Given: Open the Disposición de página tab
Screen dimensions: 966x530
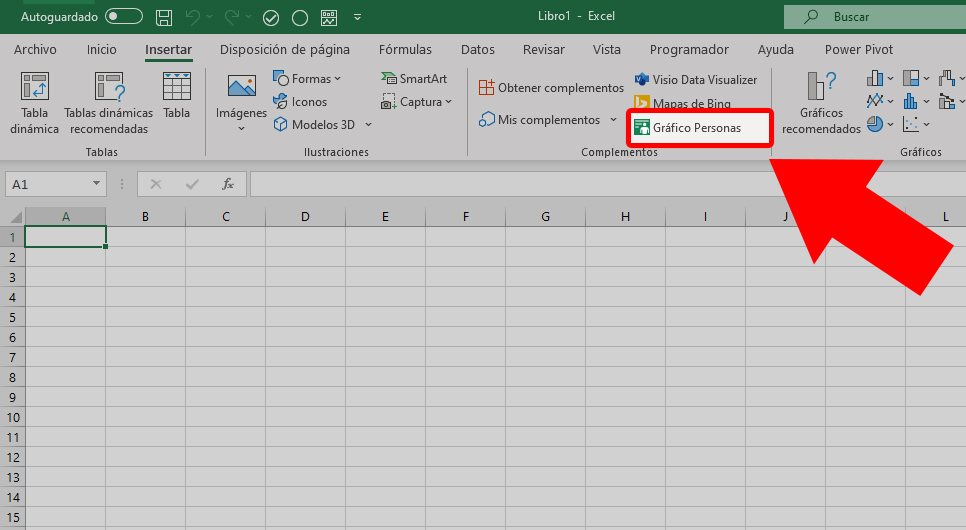Looking at the screenshot, I should [285, 50].
